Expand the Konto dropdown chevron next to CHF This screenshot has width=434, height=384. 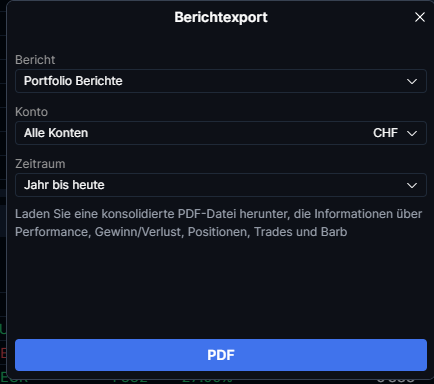[x=412, y=133]
